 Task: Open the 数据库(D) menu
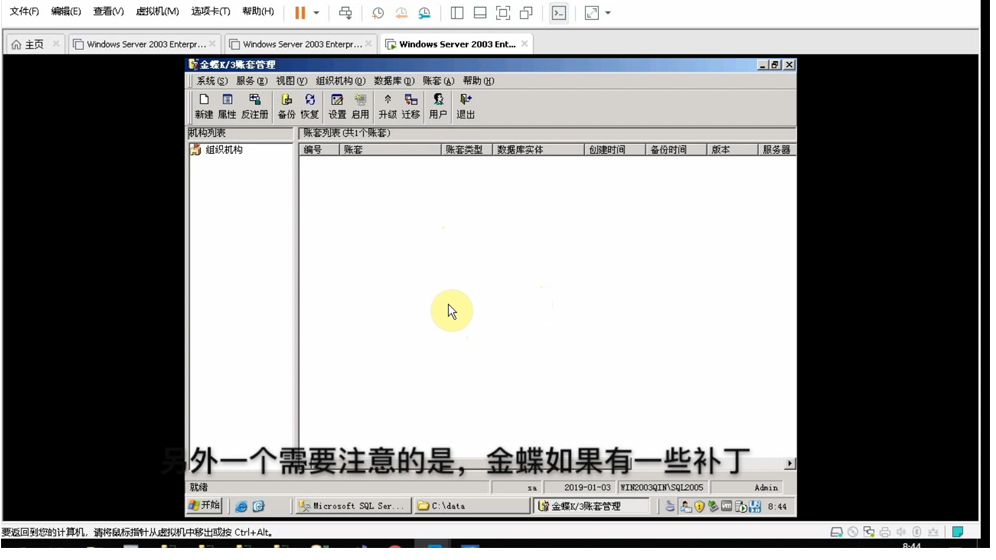click(x=394, y=81)
